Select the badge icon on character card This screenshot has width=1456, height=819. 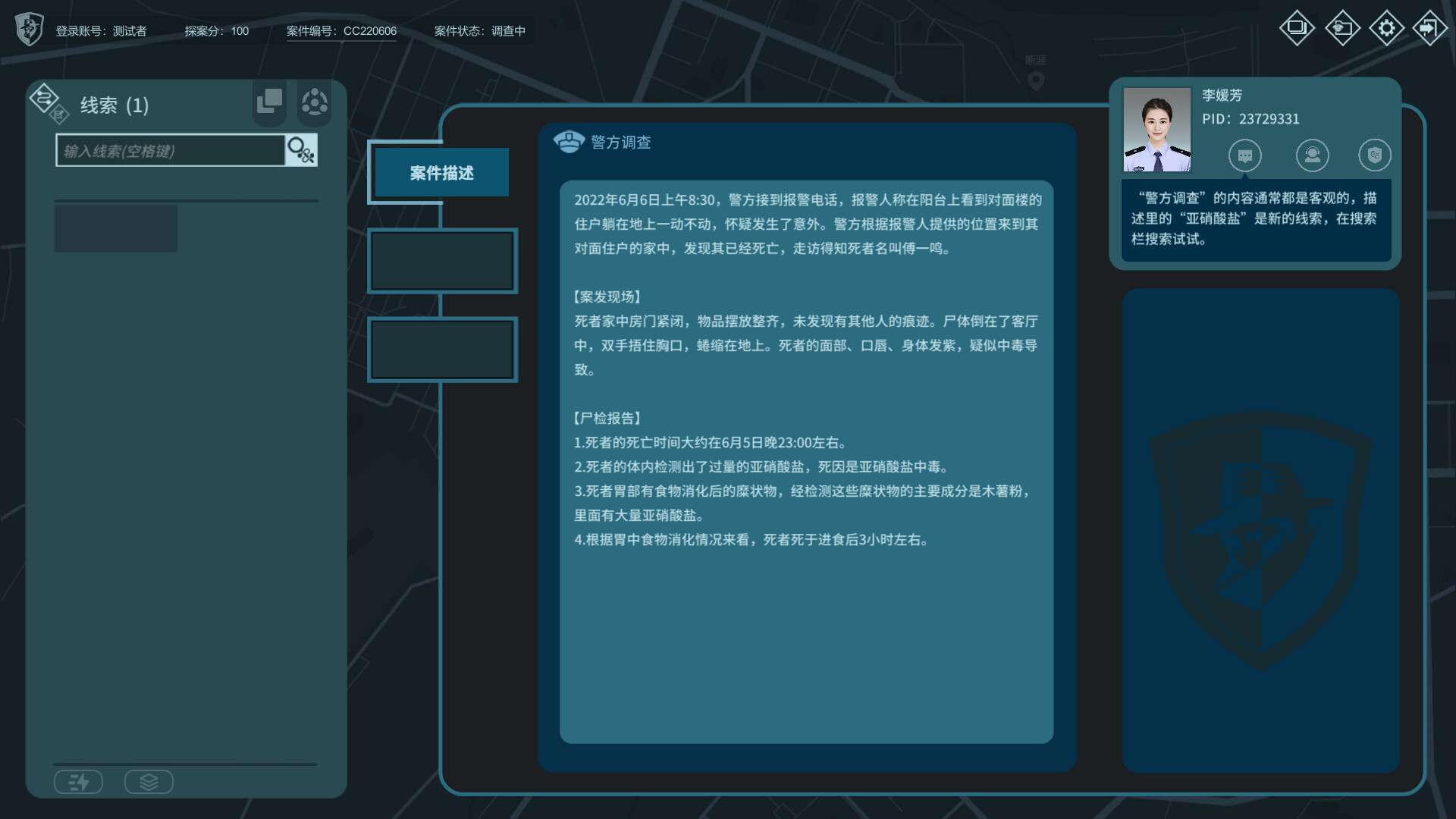(1376, 155)
